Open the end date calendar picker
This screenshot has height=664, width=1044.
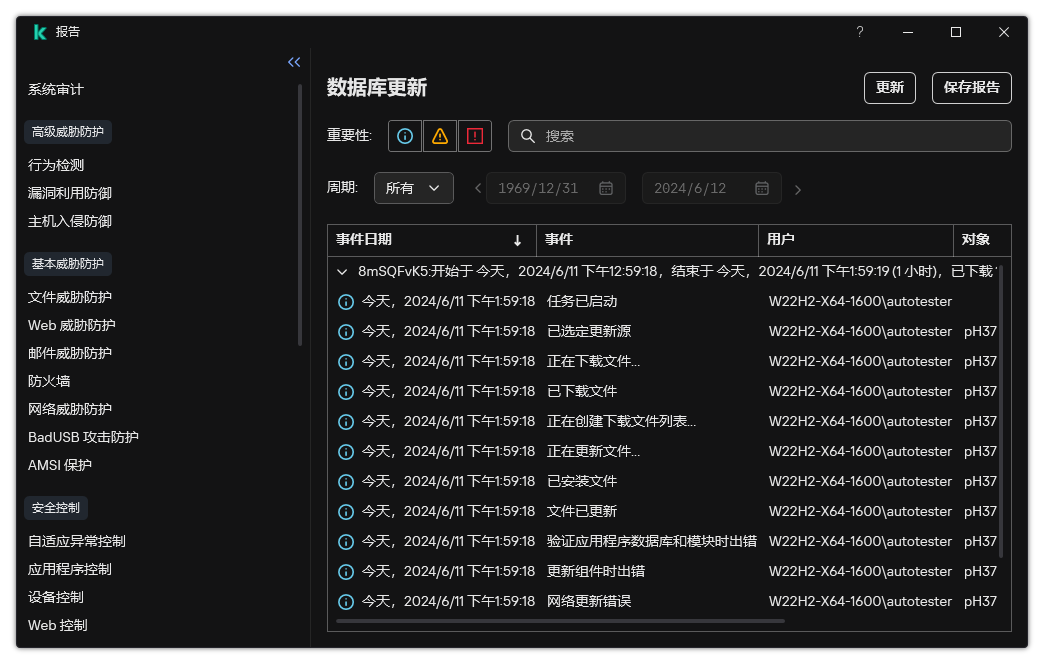(762, 188)
